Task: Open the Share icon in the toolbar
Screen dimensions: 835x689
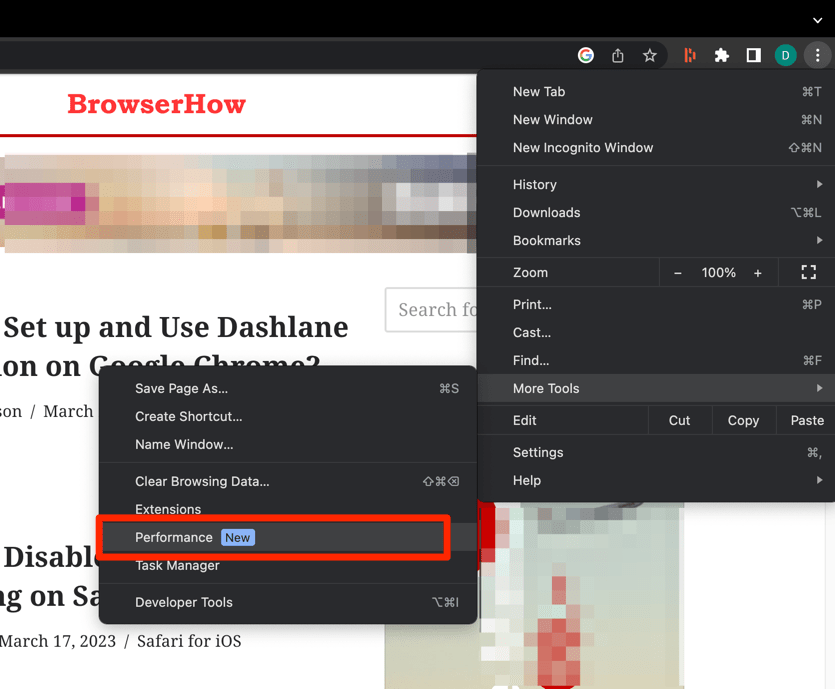Action: tap(618, 55)
